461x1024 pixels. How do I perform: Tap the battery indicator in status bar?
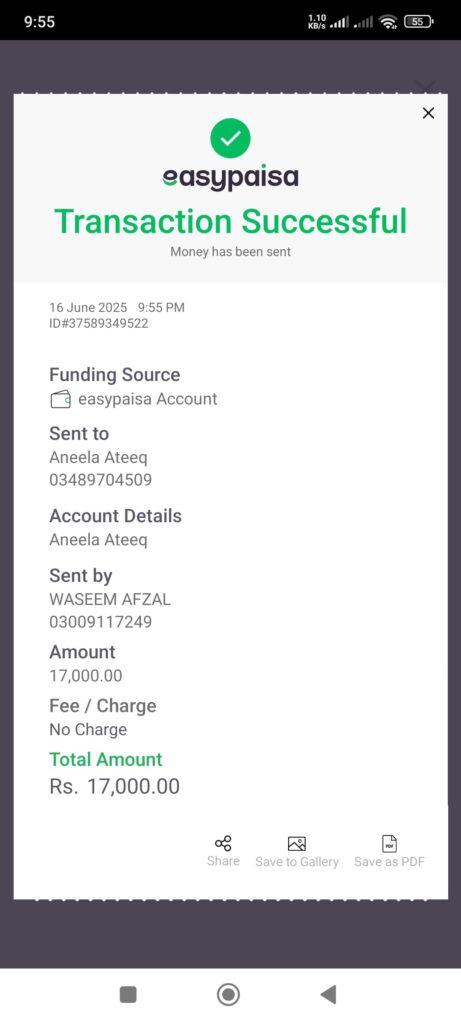pos(419,22)
